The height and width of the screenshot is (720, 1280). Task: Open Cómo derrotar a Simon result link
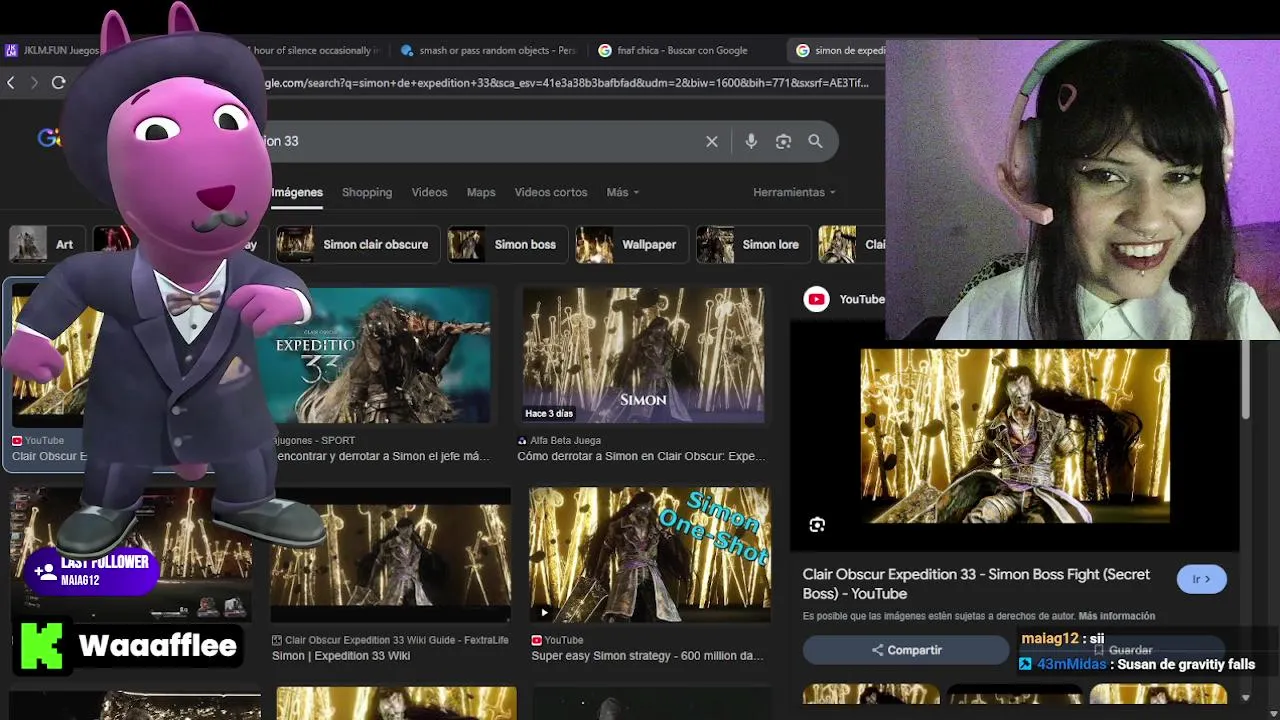641,456
